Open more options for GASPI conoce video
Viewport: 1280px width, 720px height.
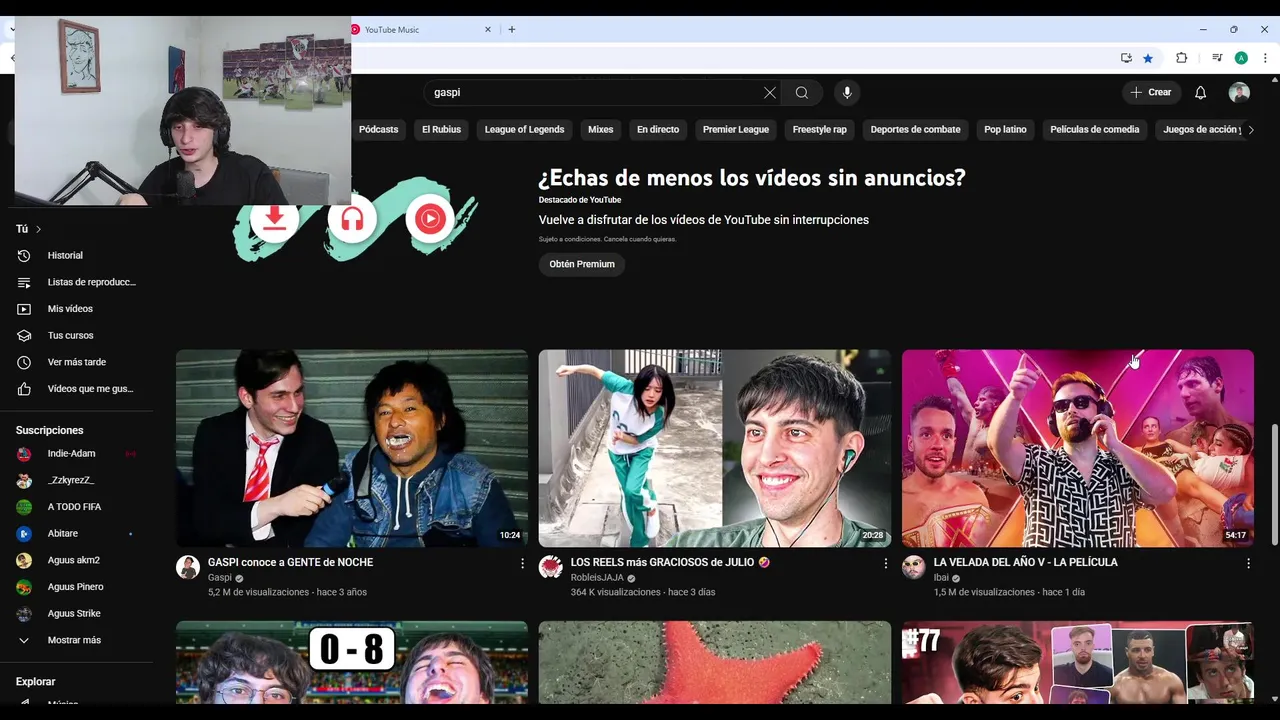(522, 564)
